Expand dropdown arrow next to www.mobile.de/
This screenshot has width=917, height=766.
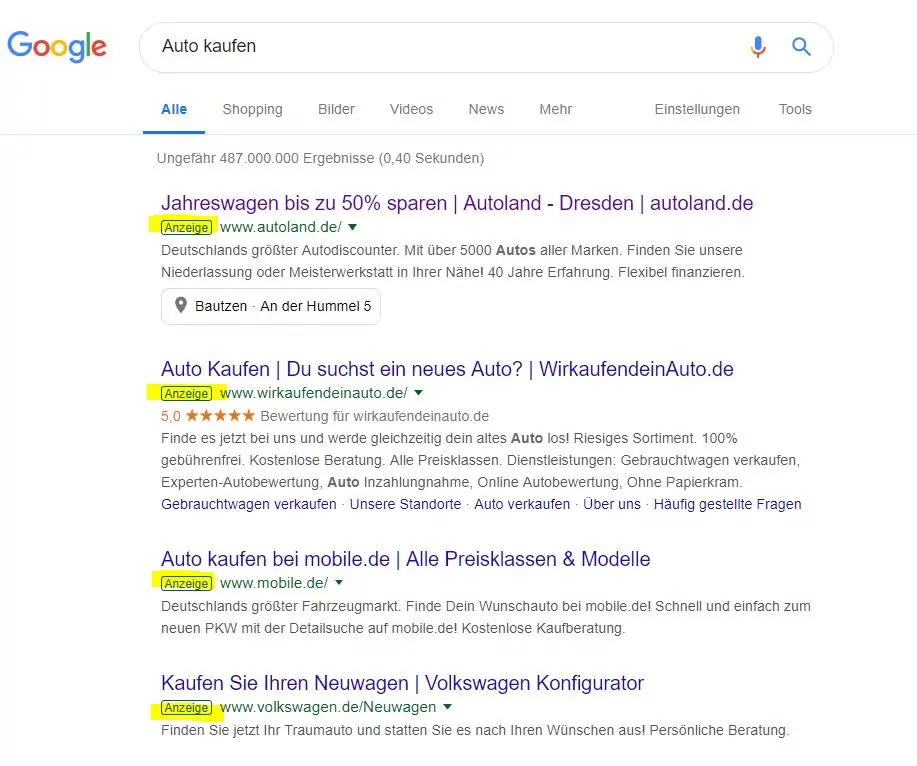click(x=339, y=583)
